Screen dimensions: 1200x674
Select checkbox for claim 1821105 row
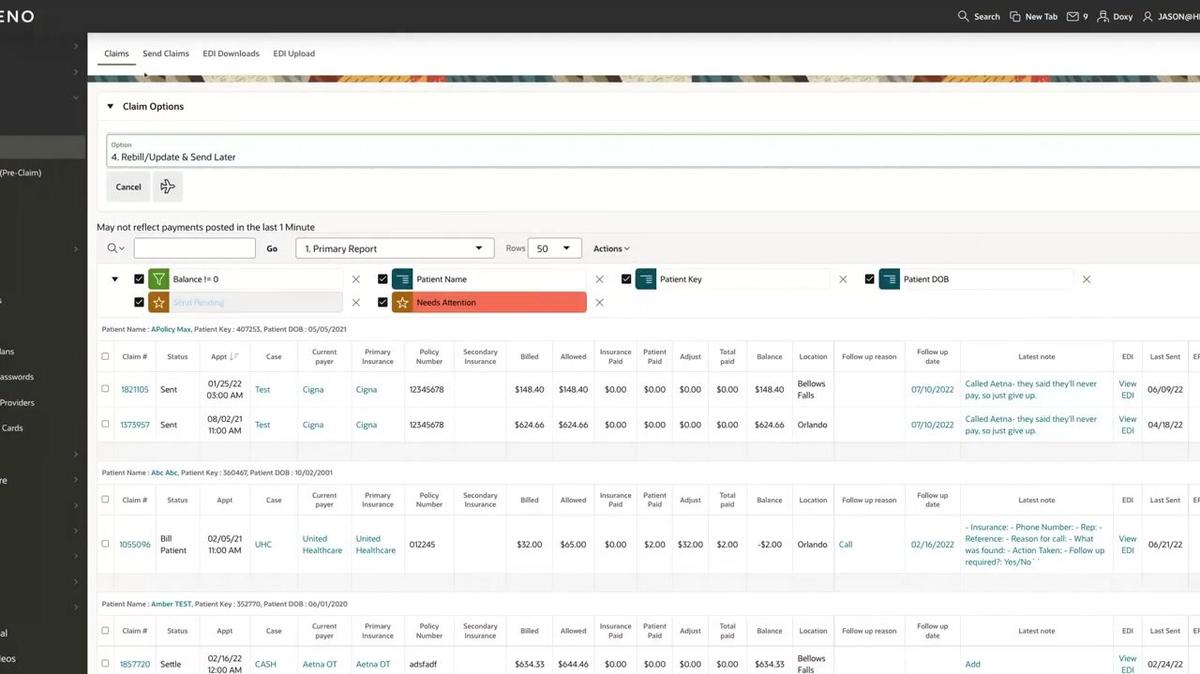coord(105,389)
